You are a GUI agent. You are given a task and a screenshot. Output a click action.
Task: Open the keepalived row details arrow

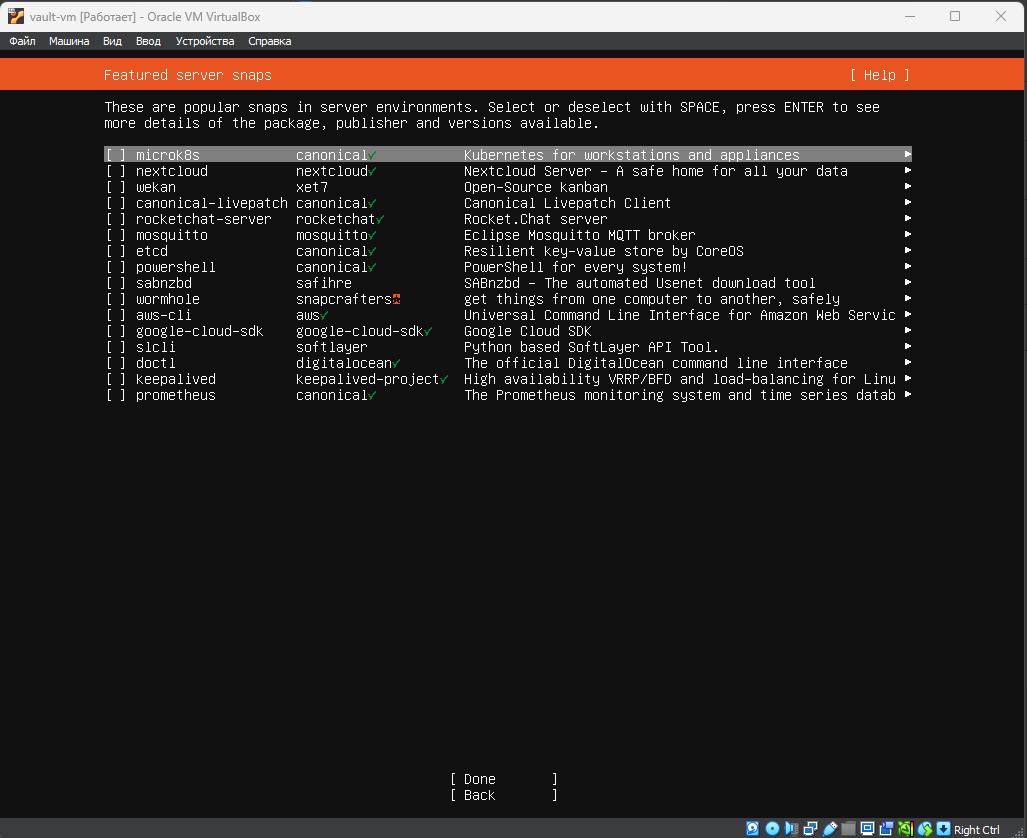coord(908,379)
